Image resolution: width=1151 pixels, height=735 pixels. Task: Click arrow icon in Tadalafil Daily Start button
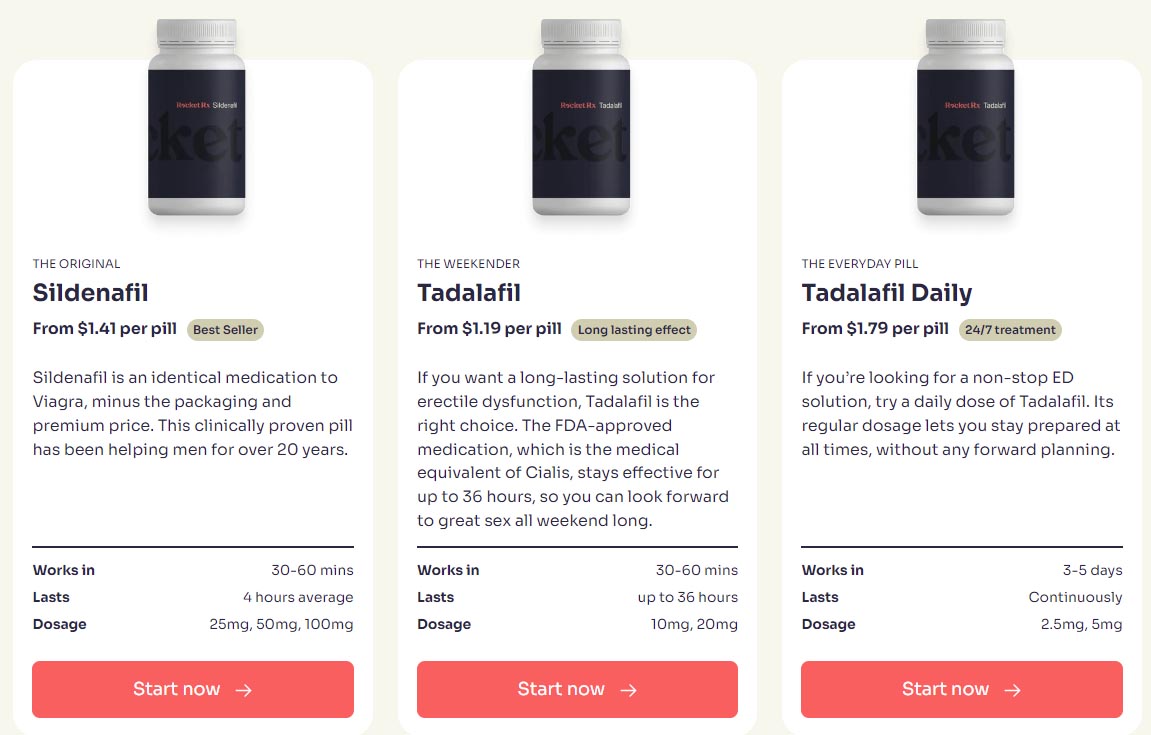[x=1013, y=689]
